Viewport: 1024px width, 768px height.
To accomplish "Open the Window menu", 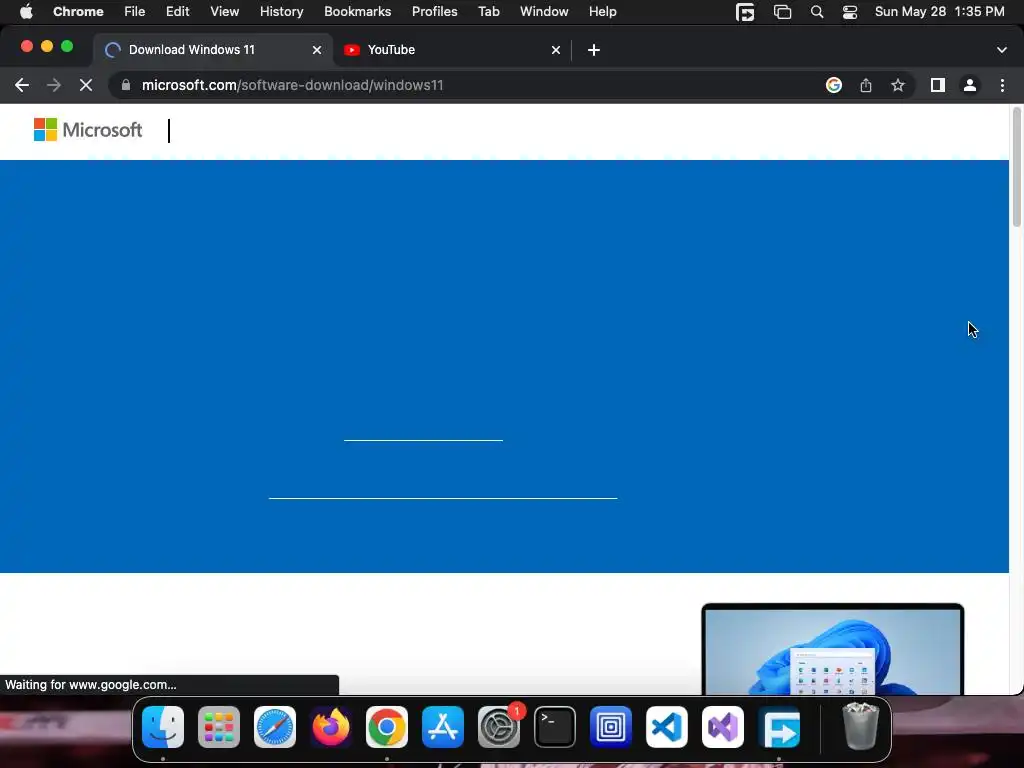I will pos(544,11).
